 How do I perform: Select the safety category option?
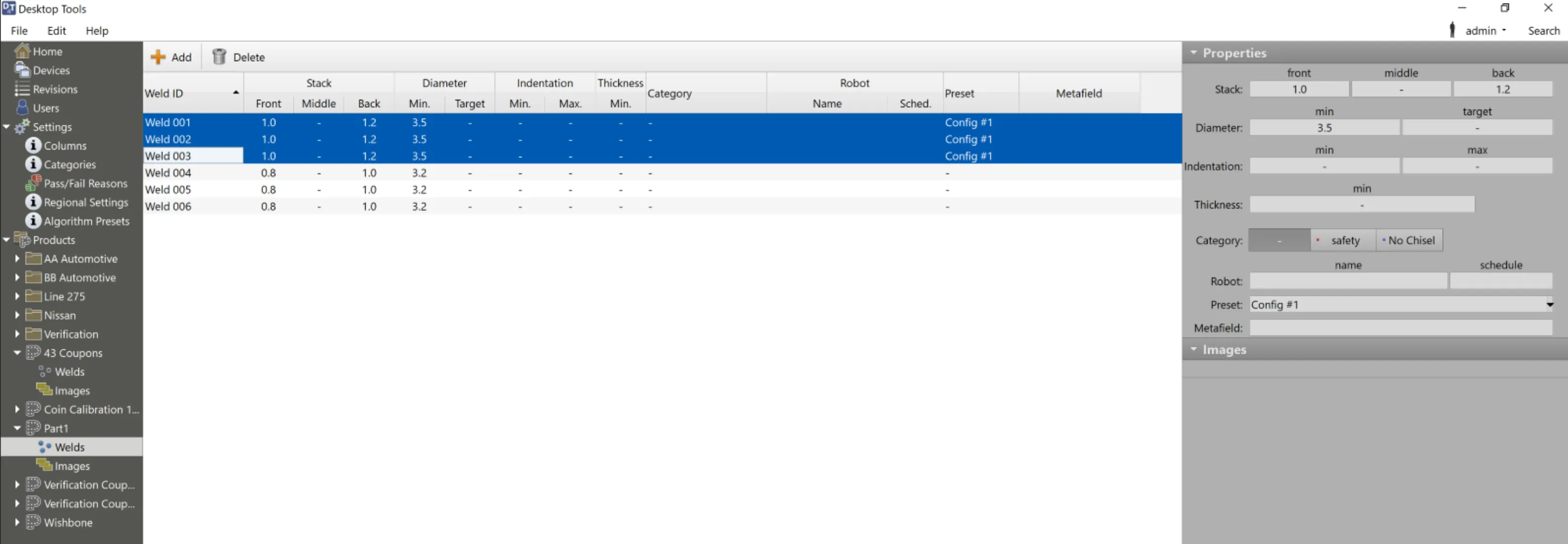(1343, 240)
